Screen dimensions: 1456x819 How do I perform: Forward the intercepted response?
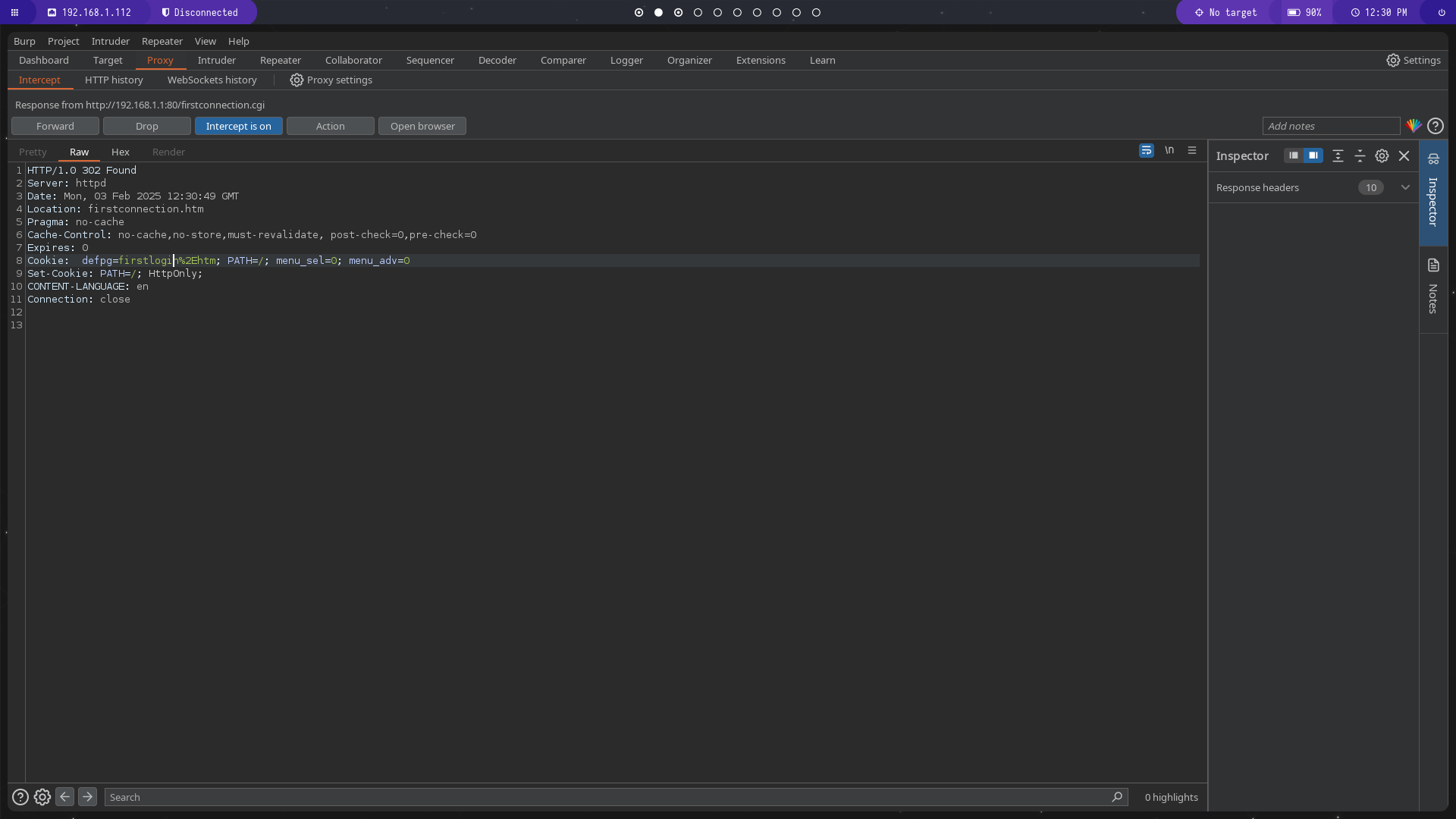pos(55,126)
